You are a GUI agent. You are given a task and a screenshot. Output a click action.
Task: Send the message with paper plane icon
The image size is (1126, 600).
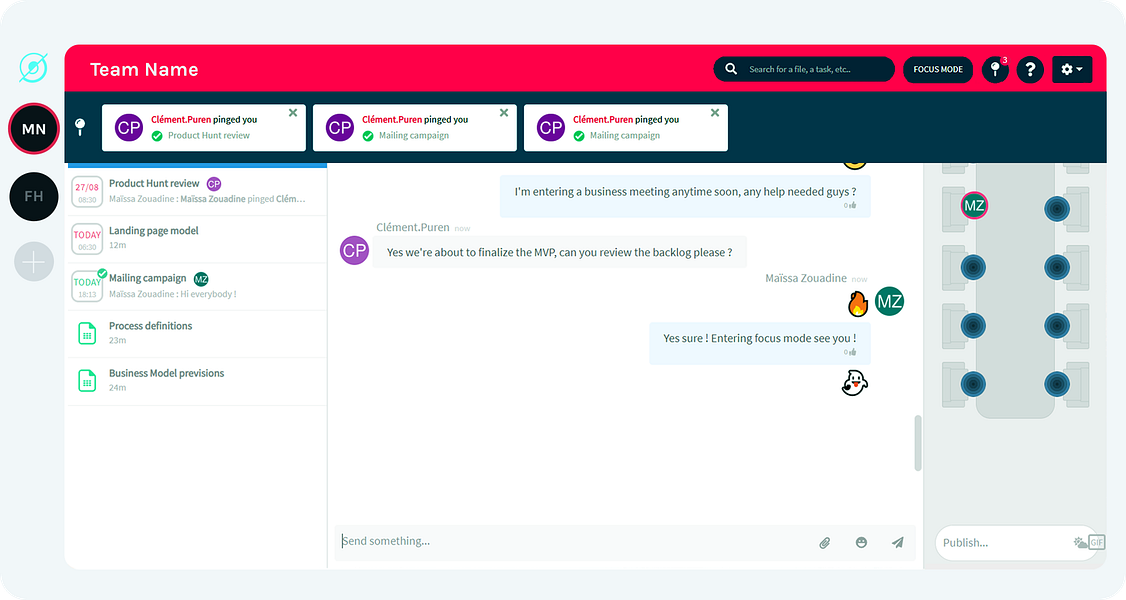898,543
